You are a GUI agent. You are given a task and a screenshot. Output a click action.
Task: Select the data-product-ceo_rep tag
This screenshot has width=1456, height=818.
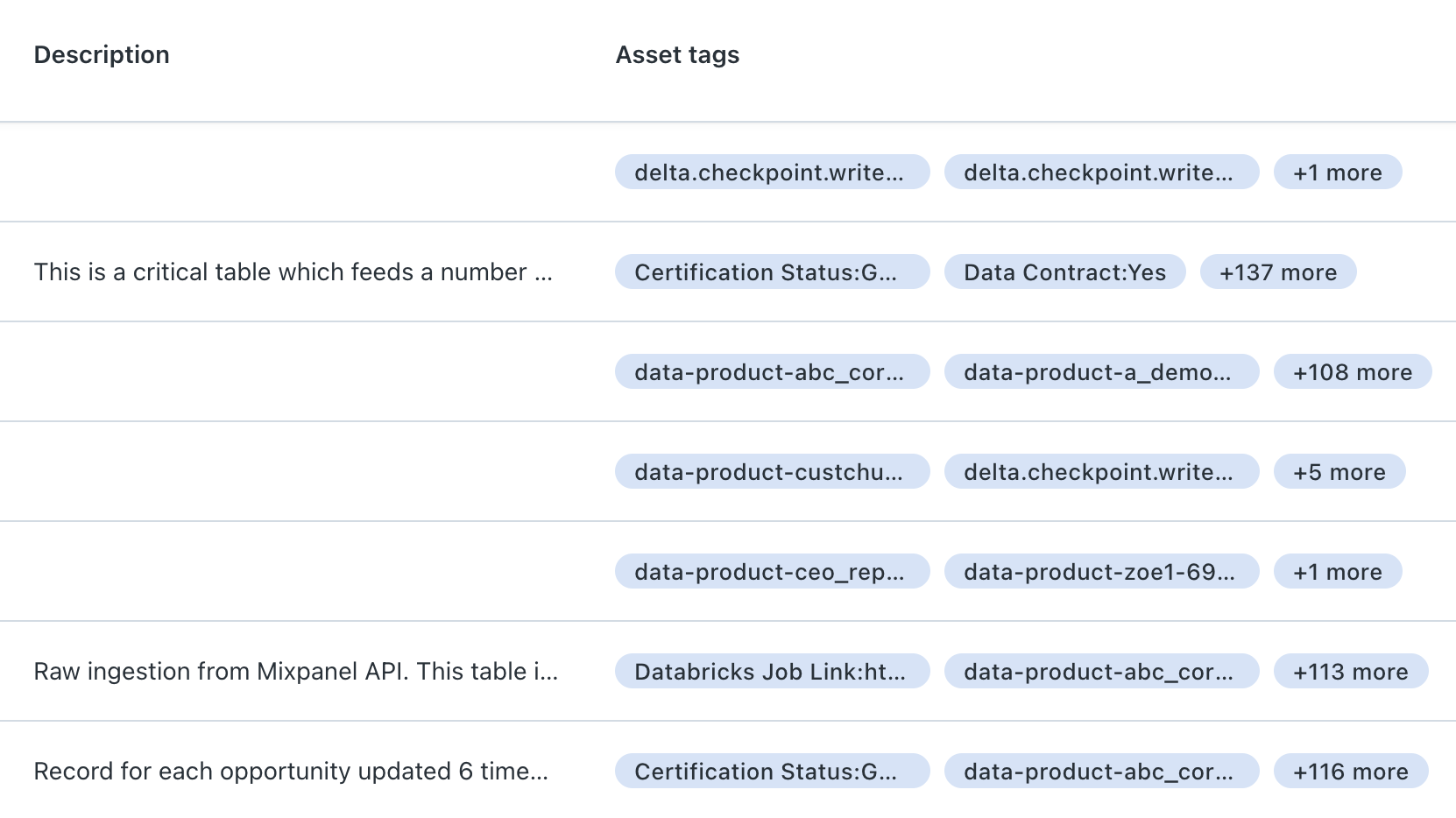pos(771,572)
